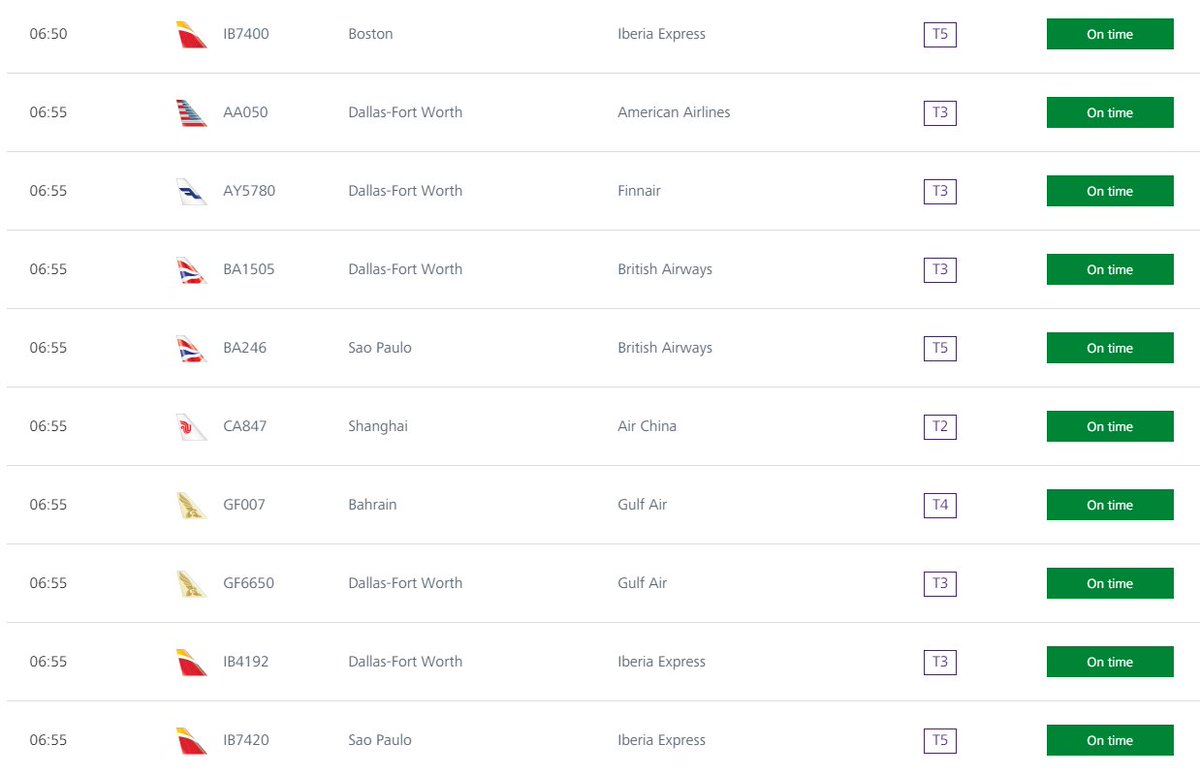Click T2 terminal badge for Air China
The width and height of the screenshot is (1200, 775).
[939, 426]
